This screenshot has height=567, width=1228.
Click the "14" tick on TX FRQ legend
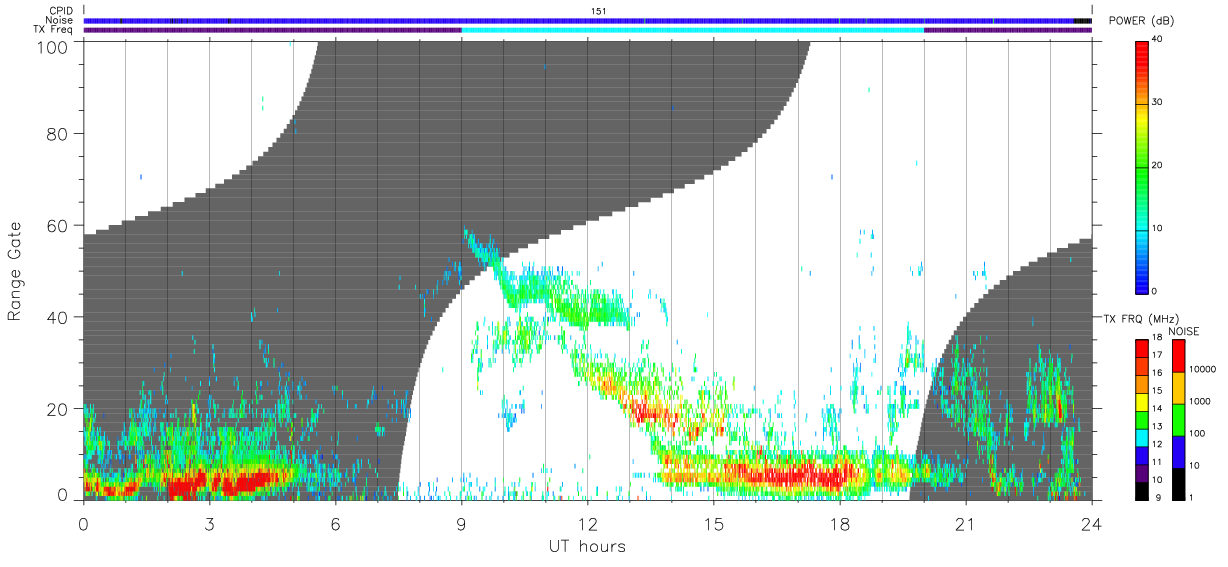(1157, 408)
